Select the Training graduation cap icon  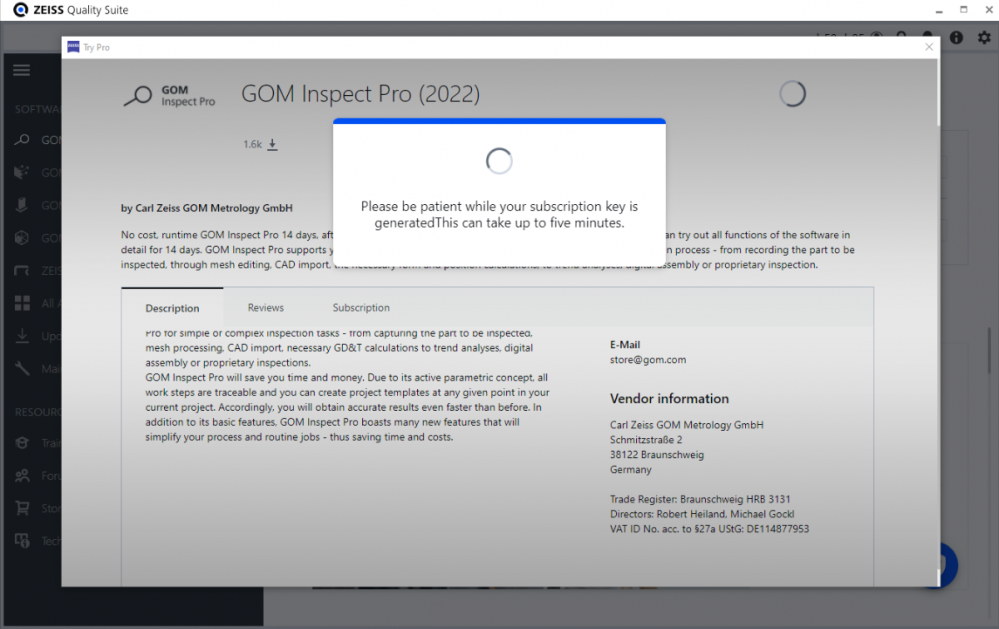coord(21,443)
